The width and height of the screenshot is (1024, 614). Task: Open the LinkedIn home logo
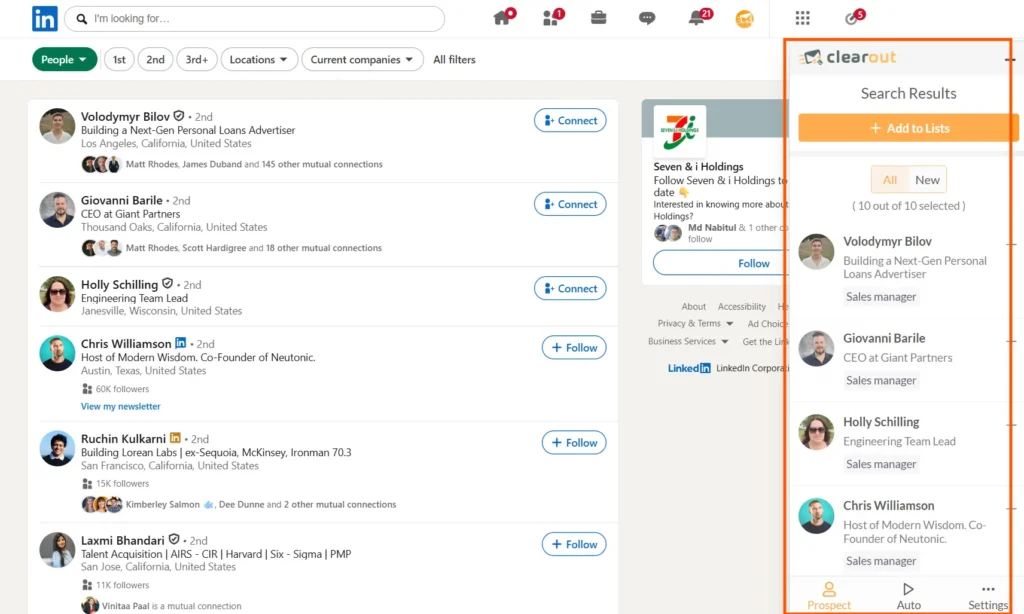(x=44, y=18)
